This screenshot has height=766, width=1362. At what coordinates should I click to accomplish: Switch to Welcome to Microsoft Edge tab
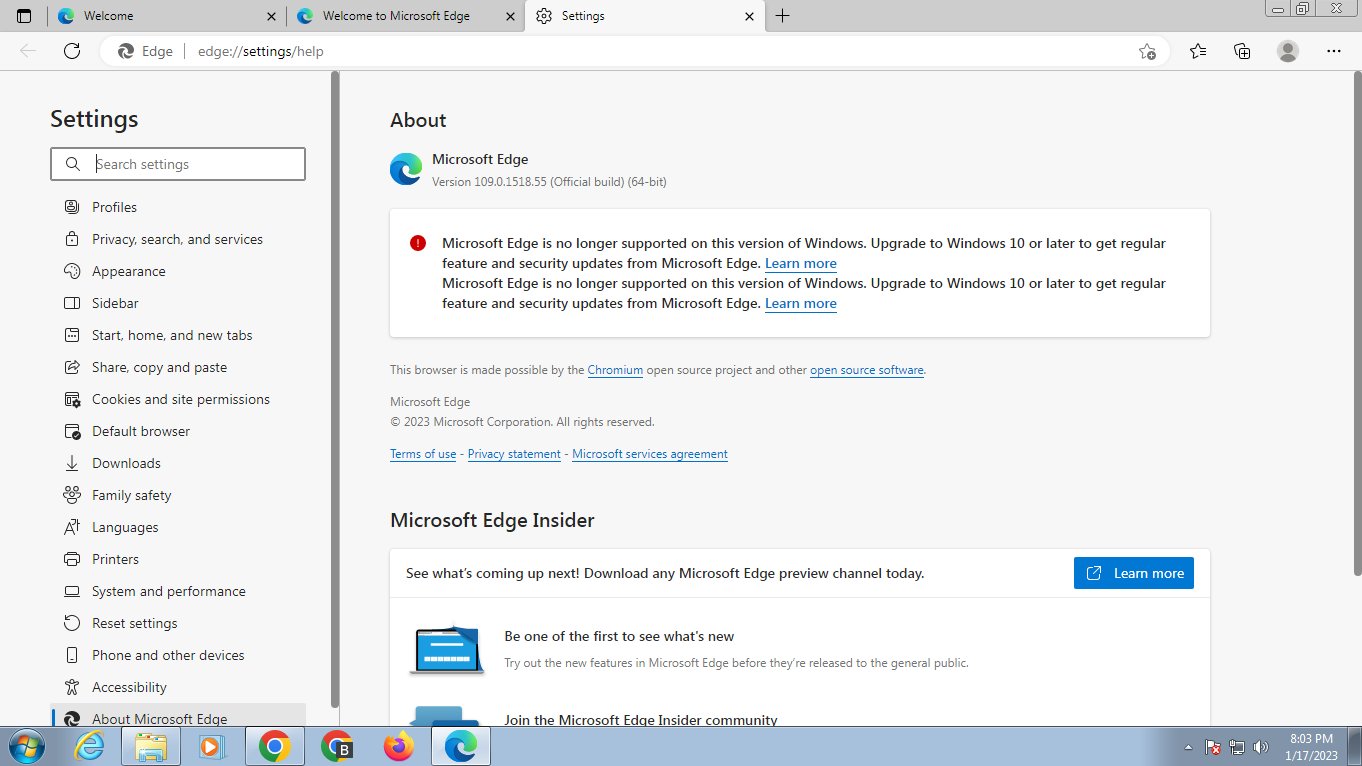[405, 16]
